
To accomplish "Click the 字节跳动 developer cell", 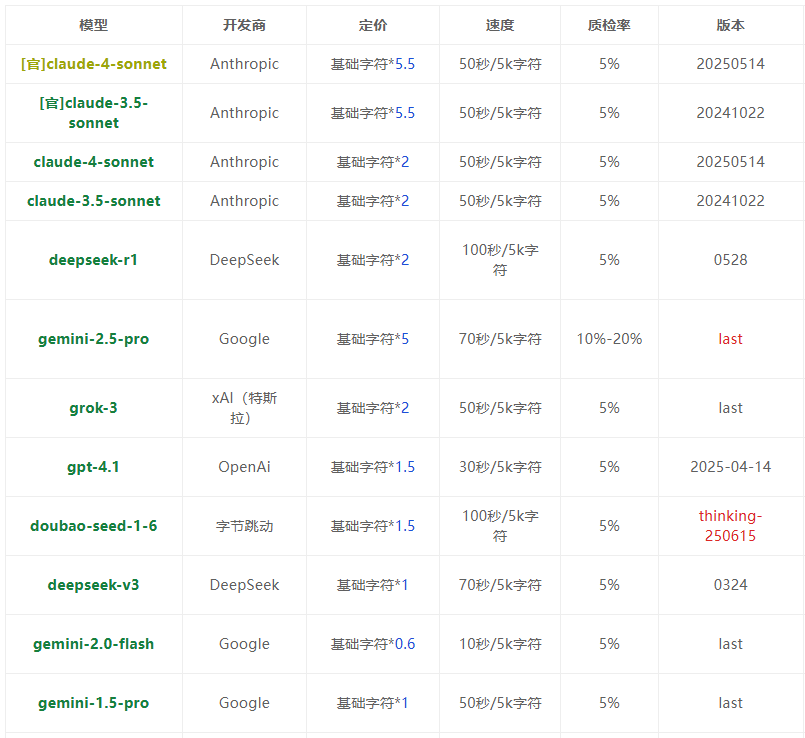I will [244, 526].
